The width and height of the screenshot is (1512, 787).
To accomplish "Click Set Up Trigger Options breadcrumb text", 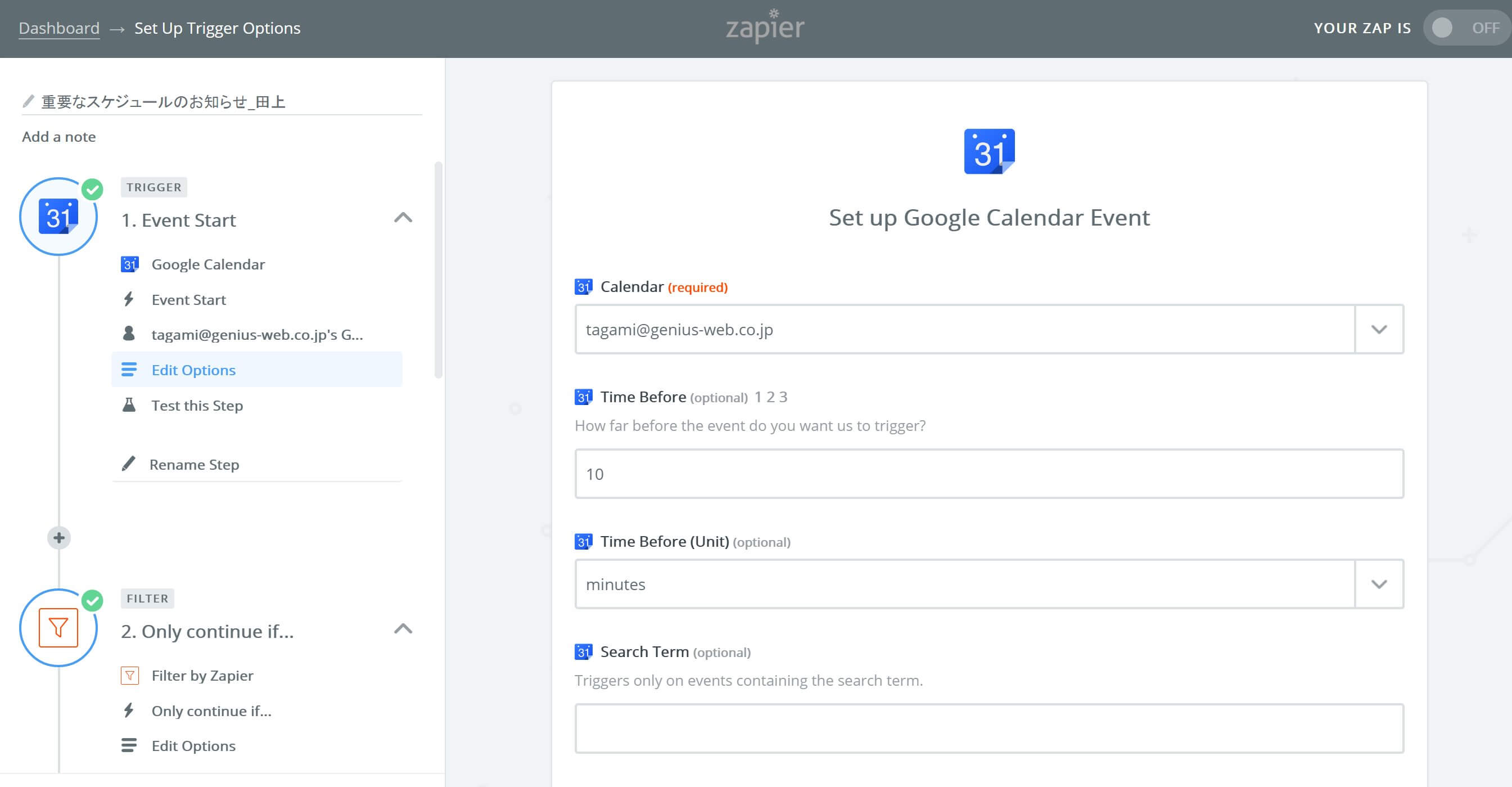I will coord(217,28).
